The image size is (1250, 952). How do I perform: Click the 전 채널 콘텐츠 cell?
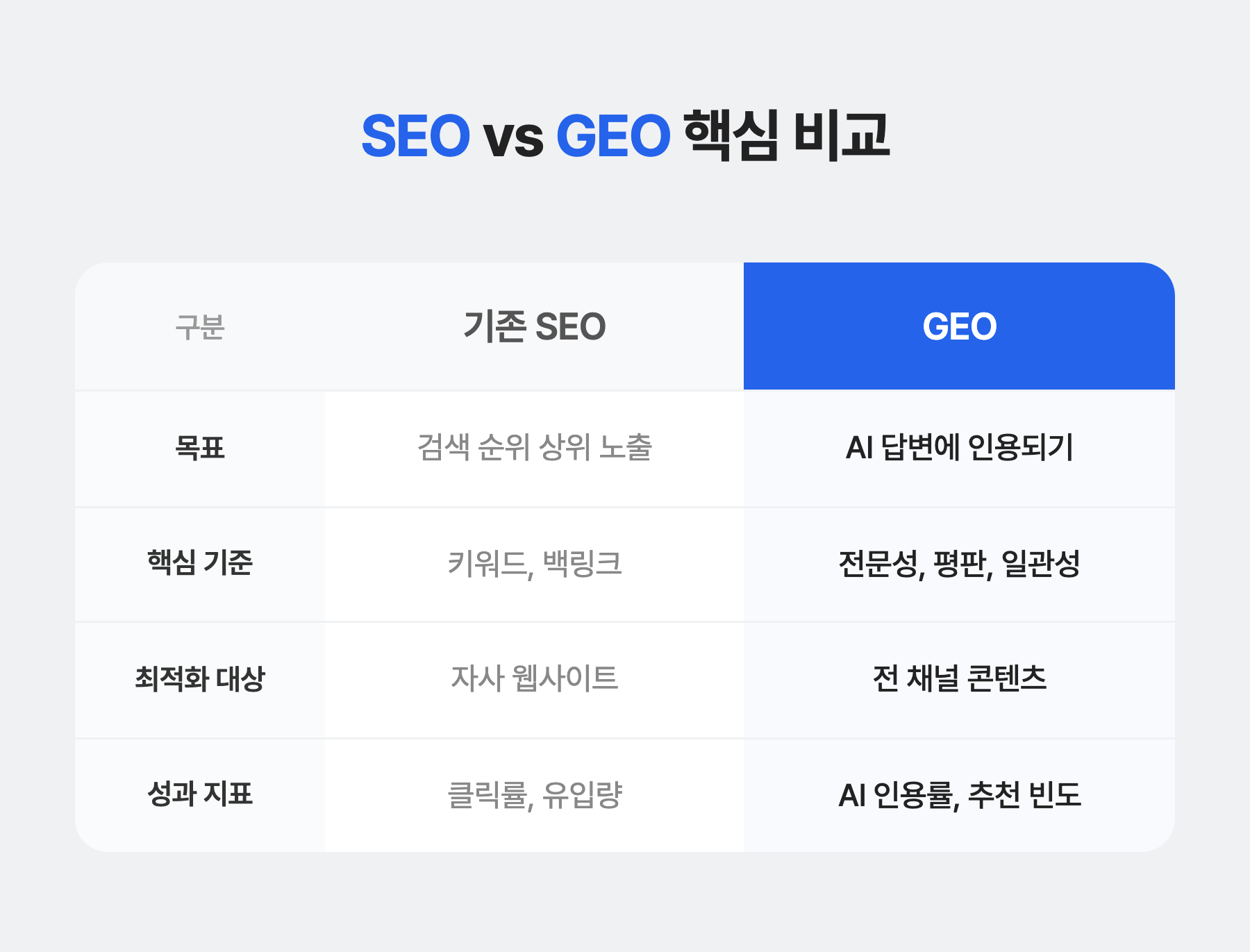(x=959, y=678)
